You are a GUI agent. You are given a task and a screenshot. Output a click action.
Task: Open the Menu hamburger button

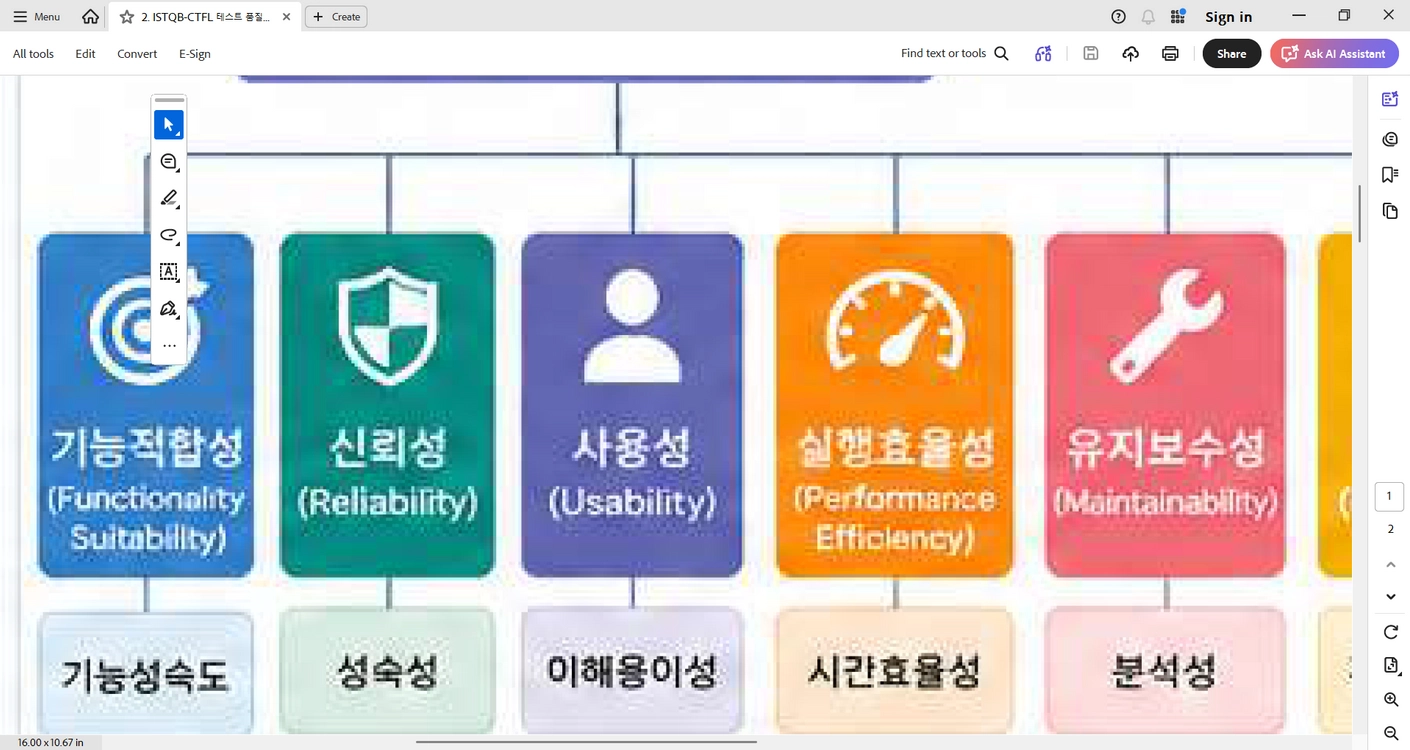pos(37,17)
